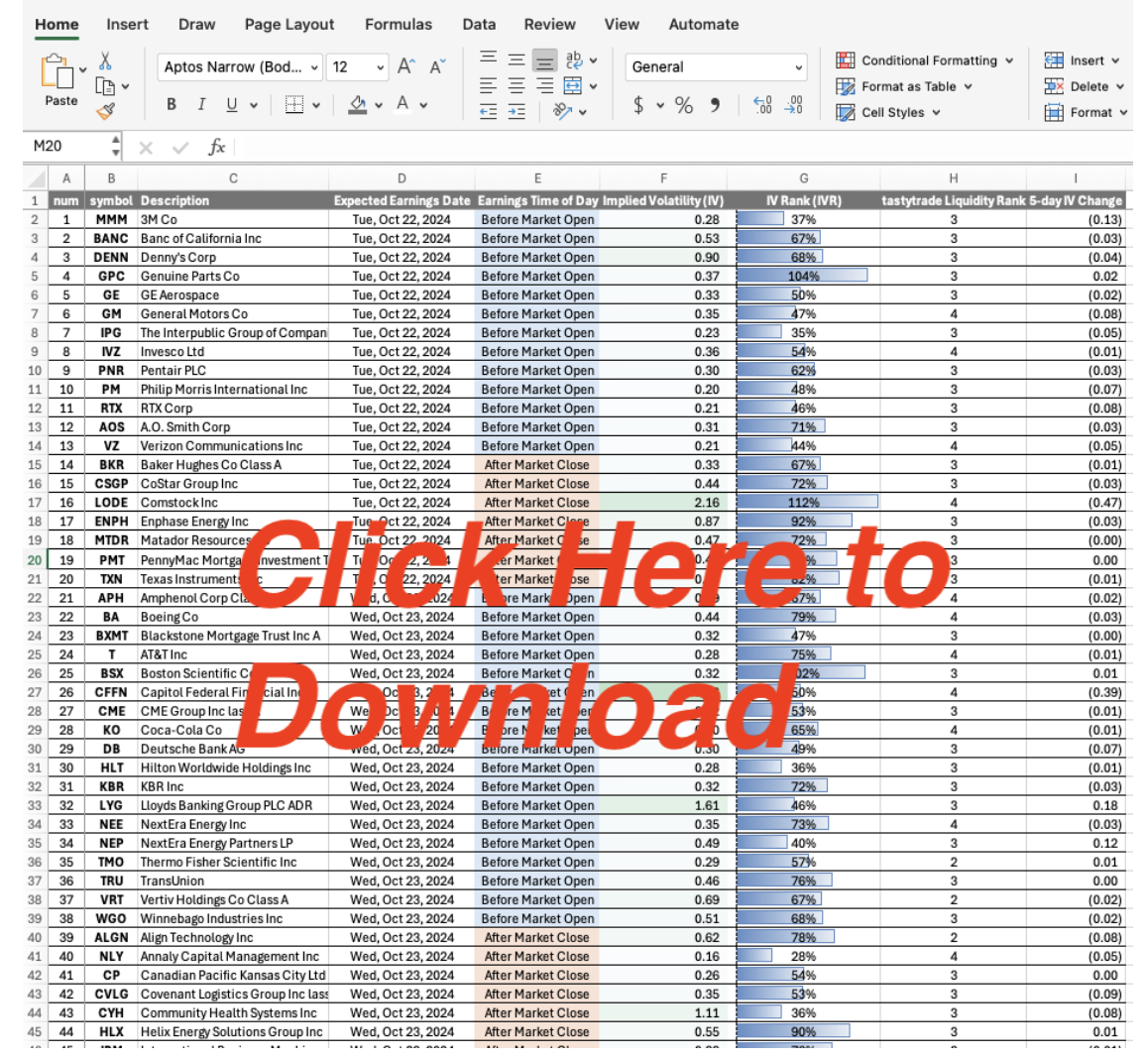Apply the Font Color A button

(x=402, y=105)
